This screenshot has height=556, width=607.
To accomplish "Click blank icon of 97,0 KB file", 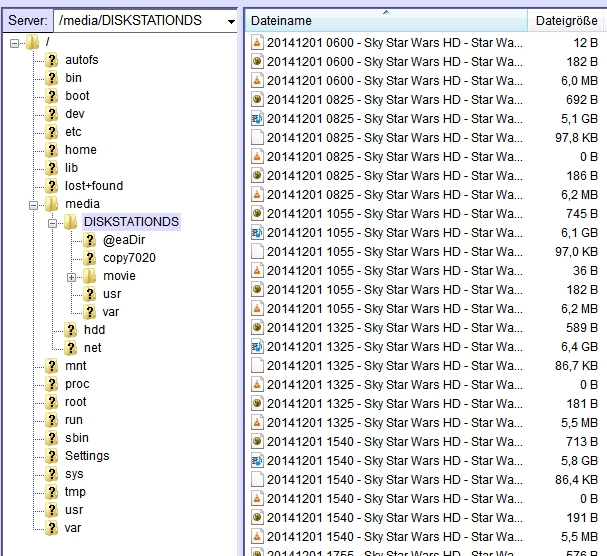I will pos(257,252).
